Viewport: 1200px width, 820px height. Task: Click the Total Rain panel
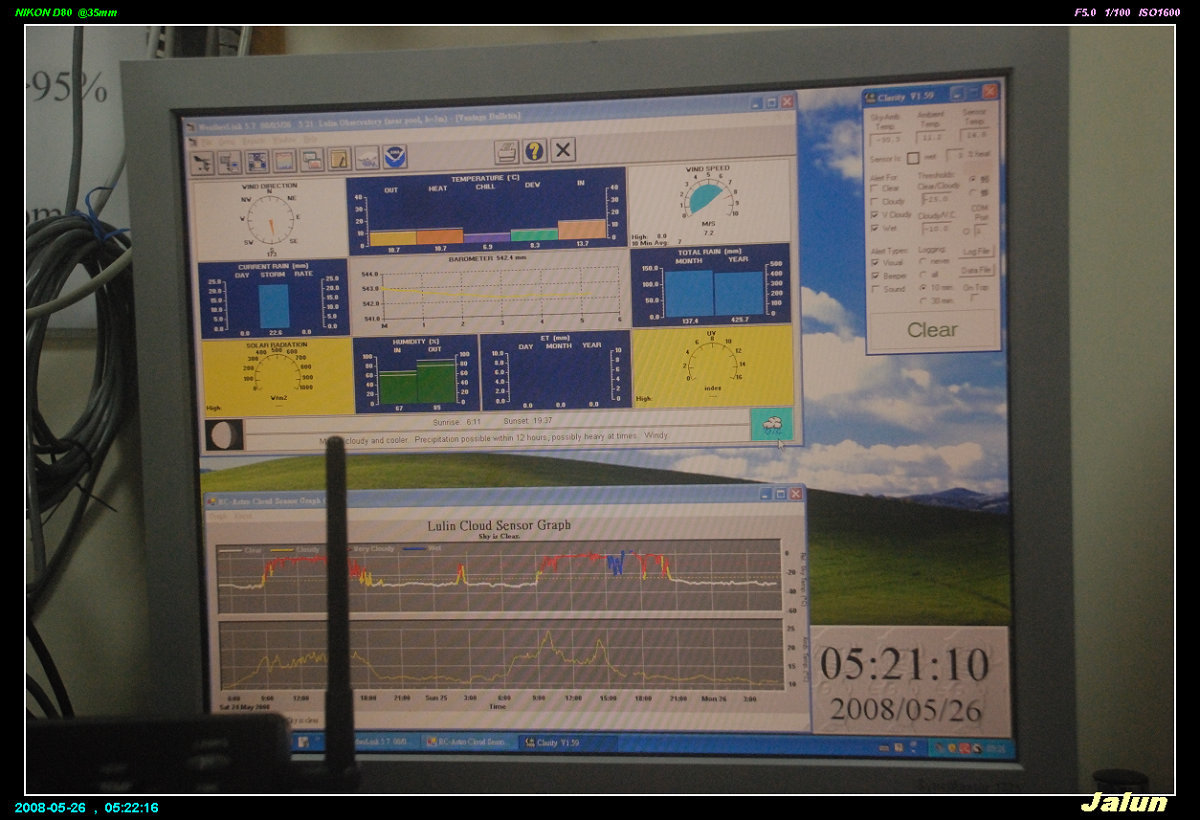(710, 286)
